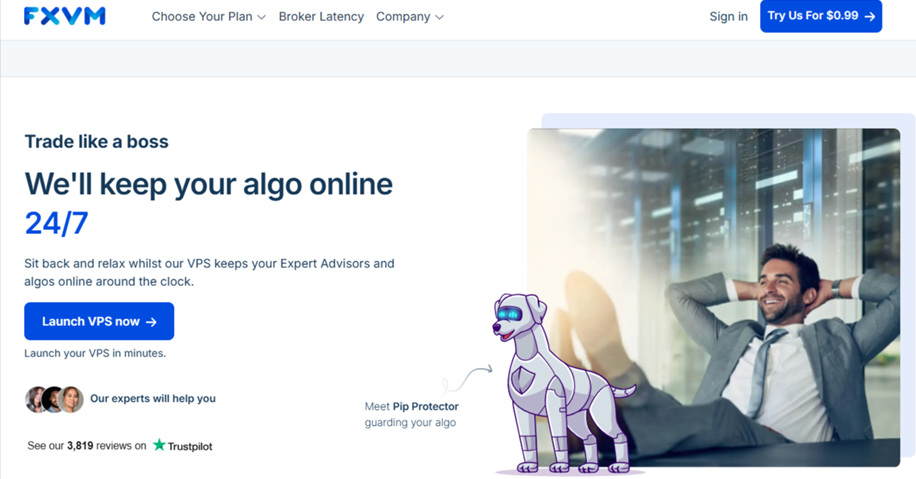The image size is (916, 479).
Task: Click the Trustpilot text link
Action: 190,446
